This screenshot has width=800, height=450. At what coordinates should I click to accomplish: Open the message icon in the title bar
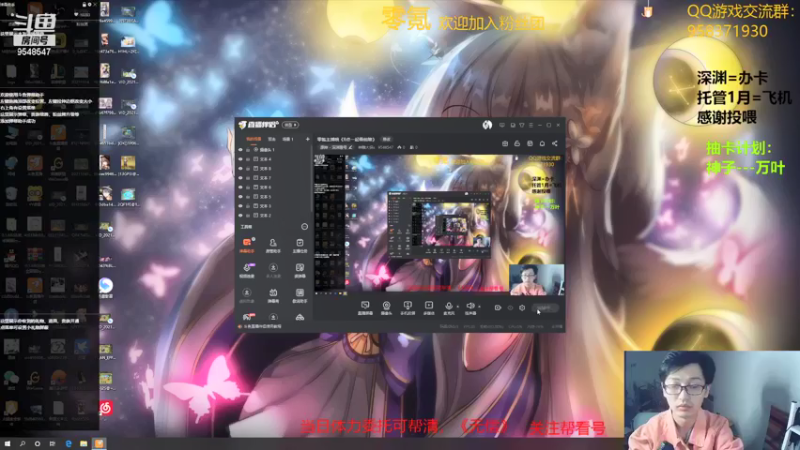coord(502,125)
